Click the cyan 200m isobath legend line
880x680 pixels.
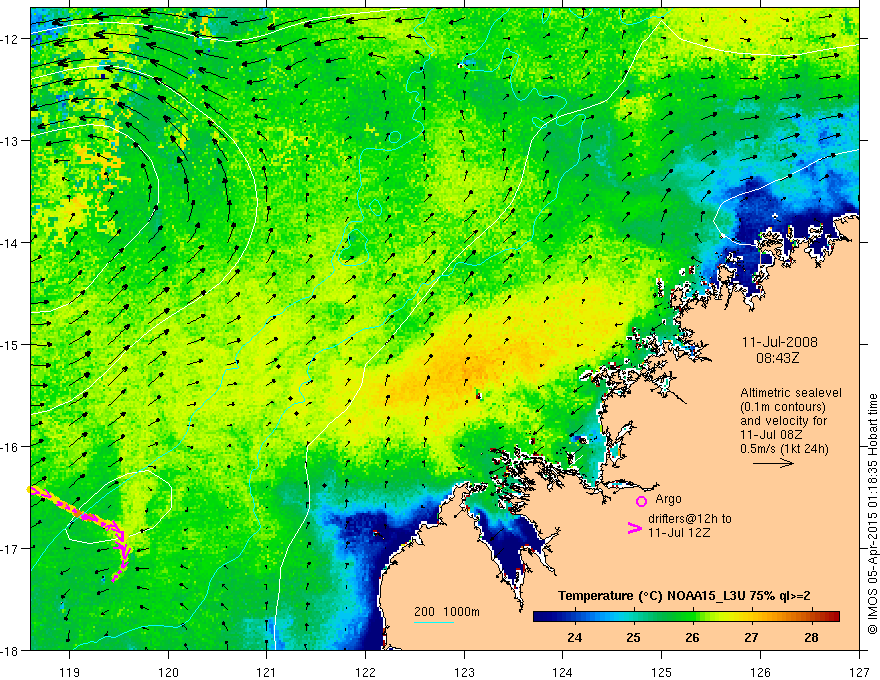click(434, 622)
